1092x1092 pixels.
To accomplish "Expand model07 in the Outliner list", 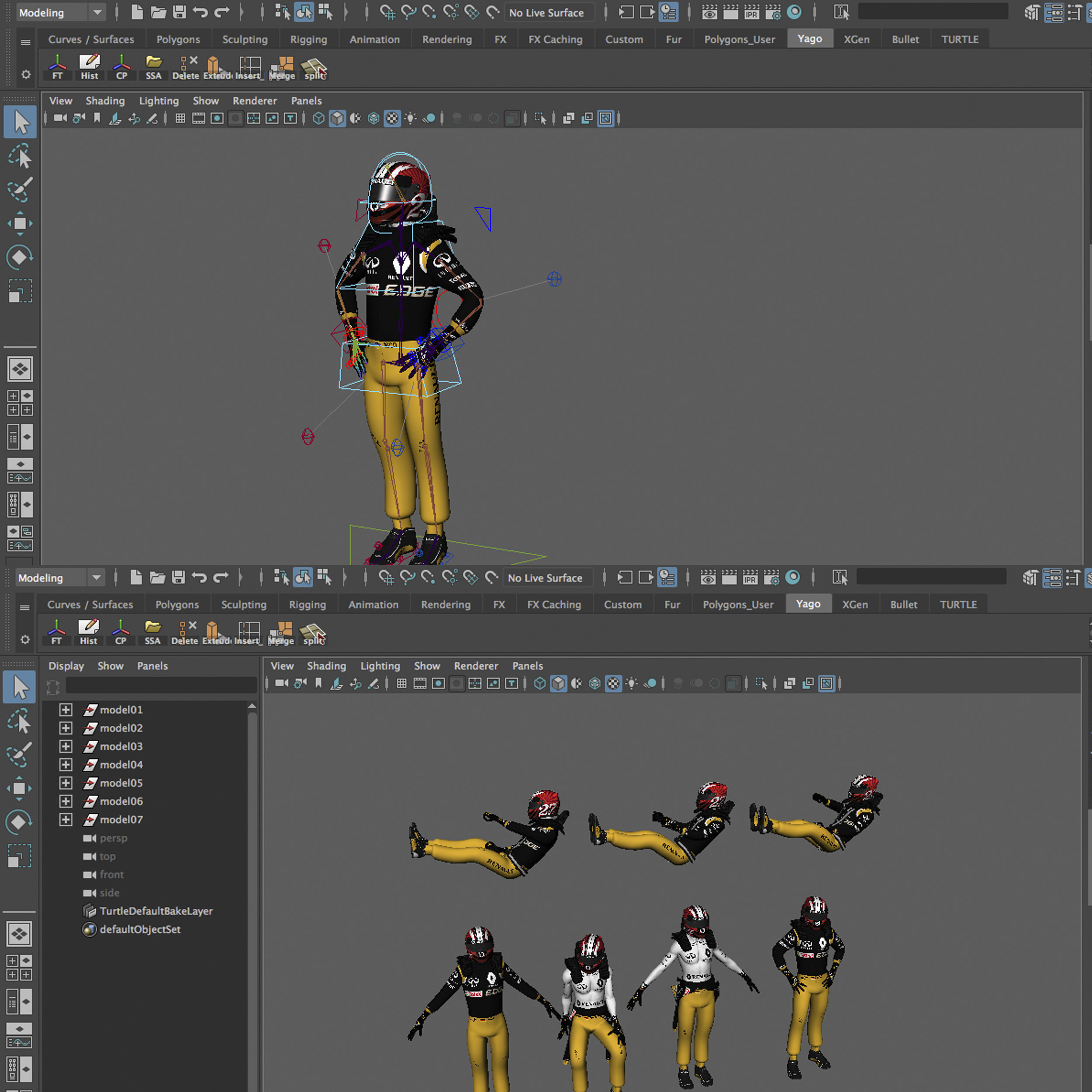I will [66, 819].
